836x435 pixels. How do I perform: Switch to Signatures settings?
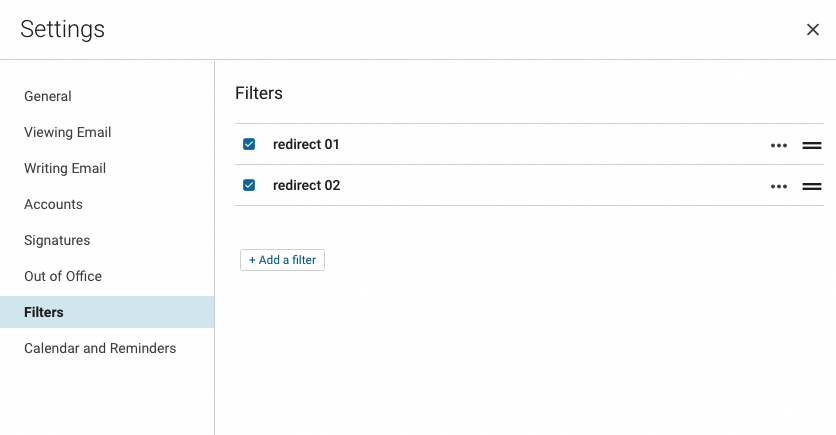tap(57, 240)
